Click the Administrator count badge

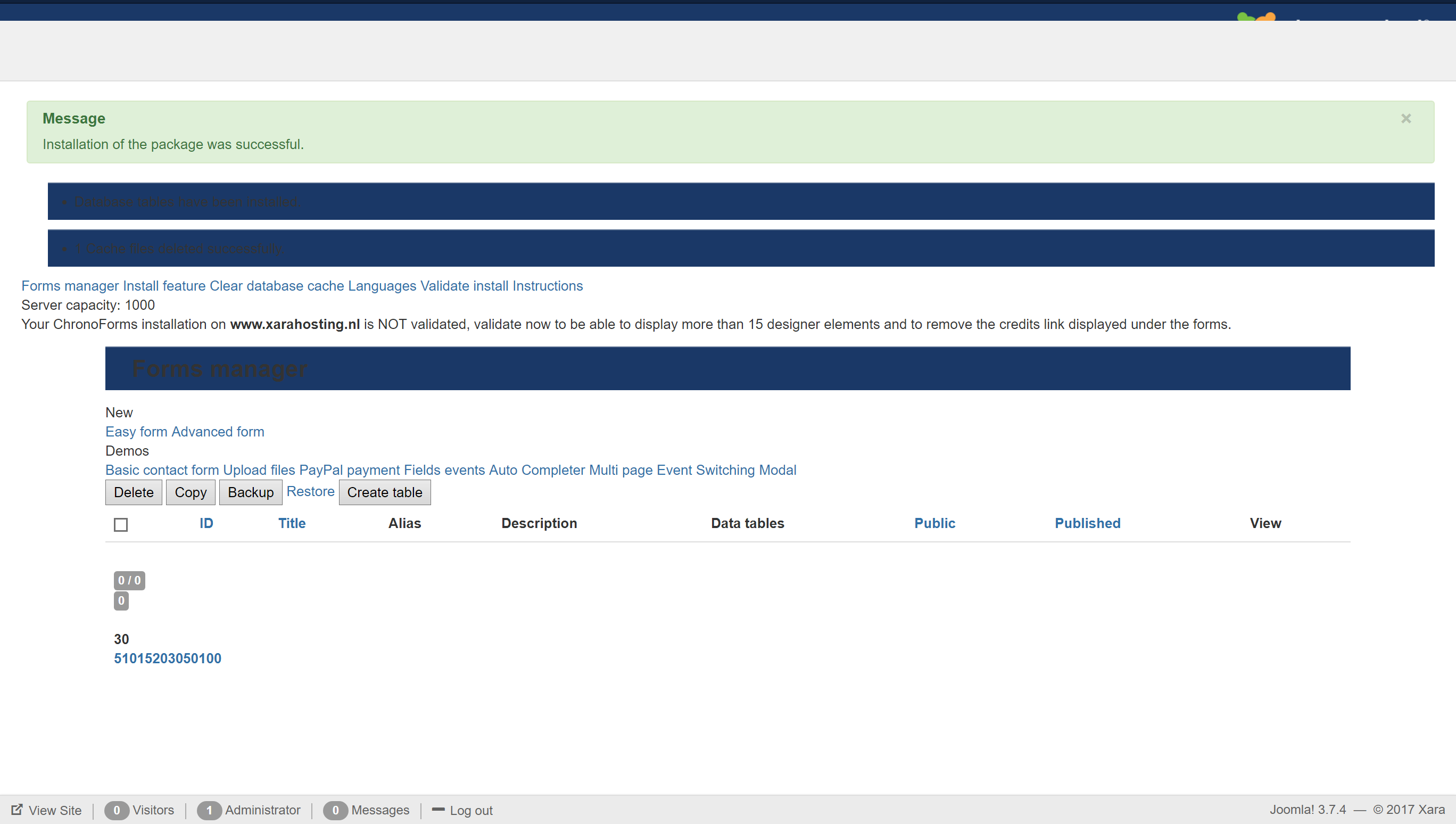click(x=209, y=810)
